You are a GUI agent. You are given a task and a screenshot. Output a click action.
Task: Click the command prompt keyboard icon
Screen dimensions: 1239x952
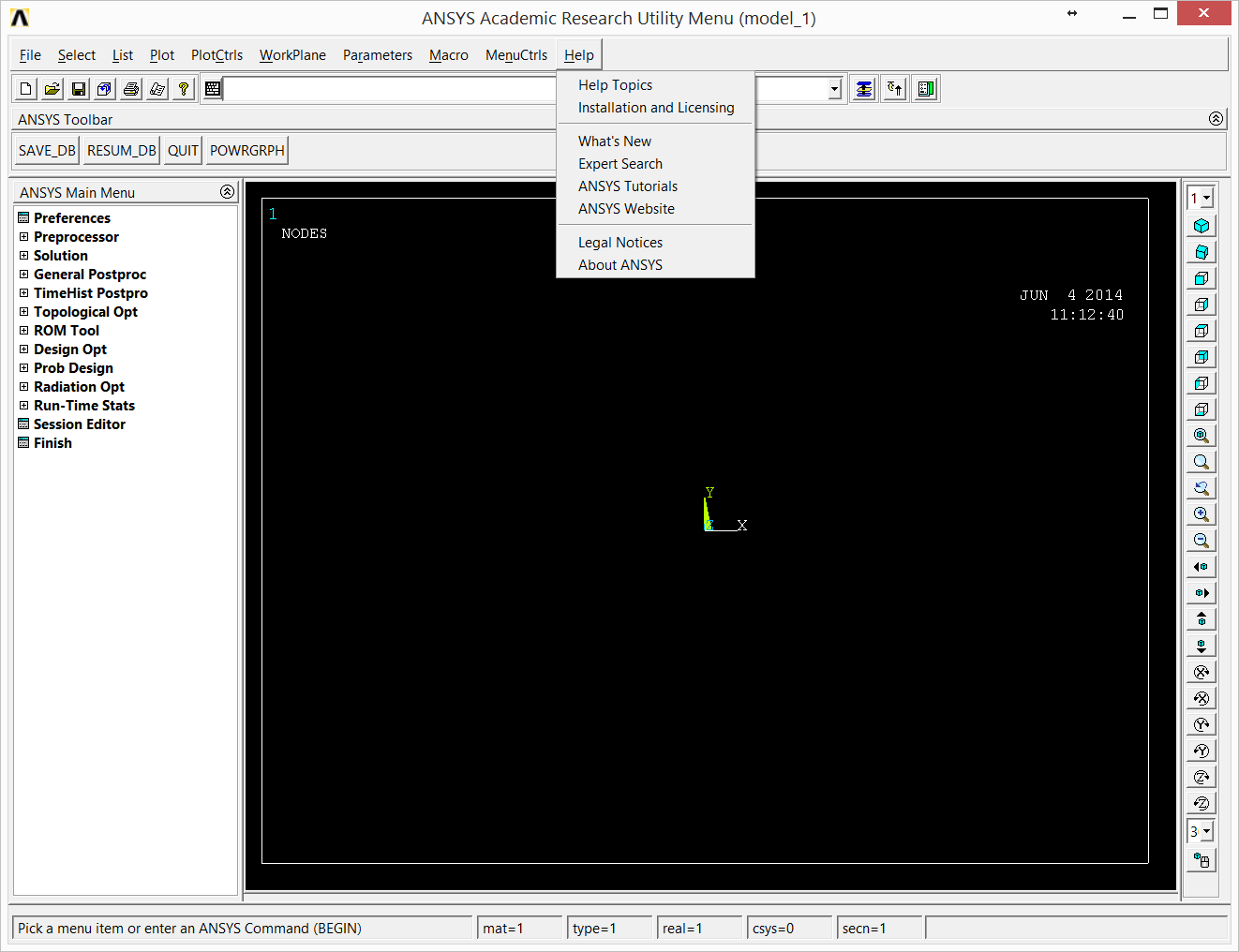point(213,89)
